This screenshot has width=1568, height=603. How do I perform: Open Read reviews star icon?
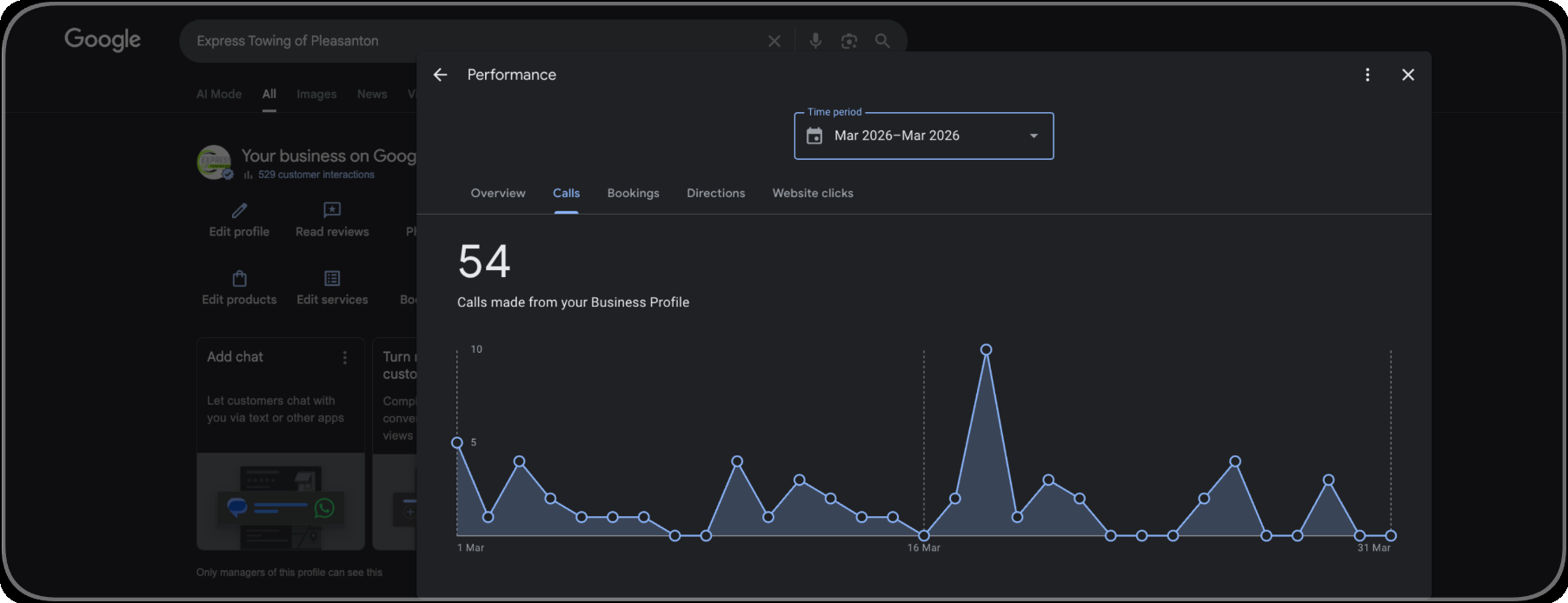click(332, 210)
